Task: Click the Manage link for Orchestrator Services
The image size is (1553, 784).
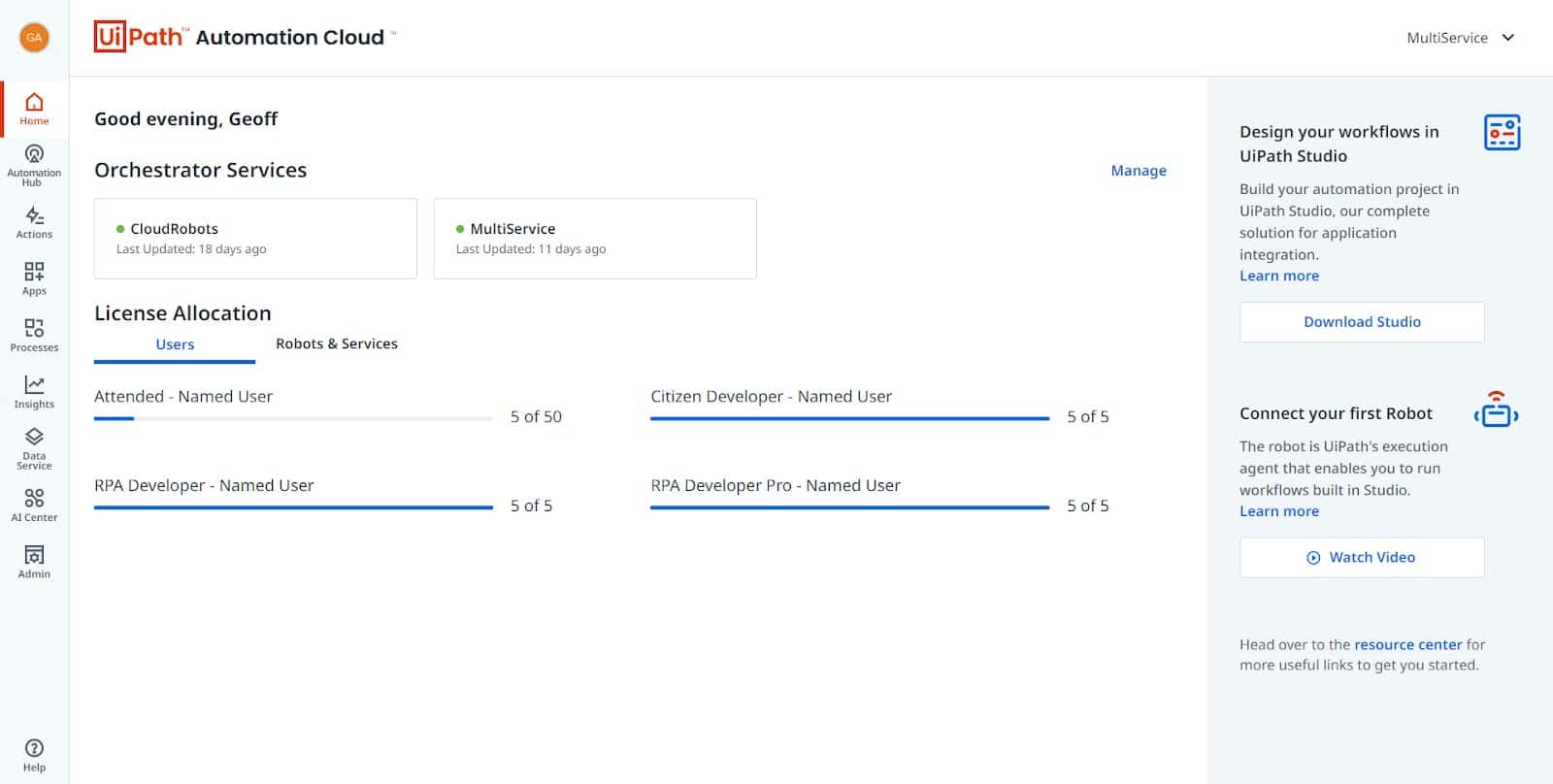Action: 1139,171
